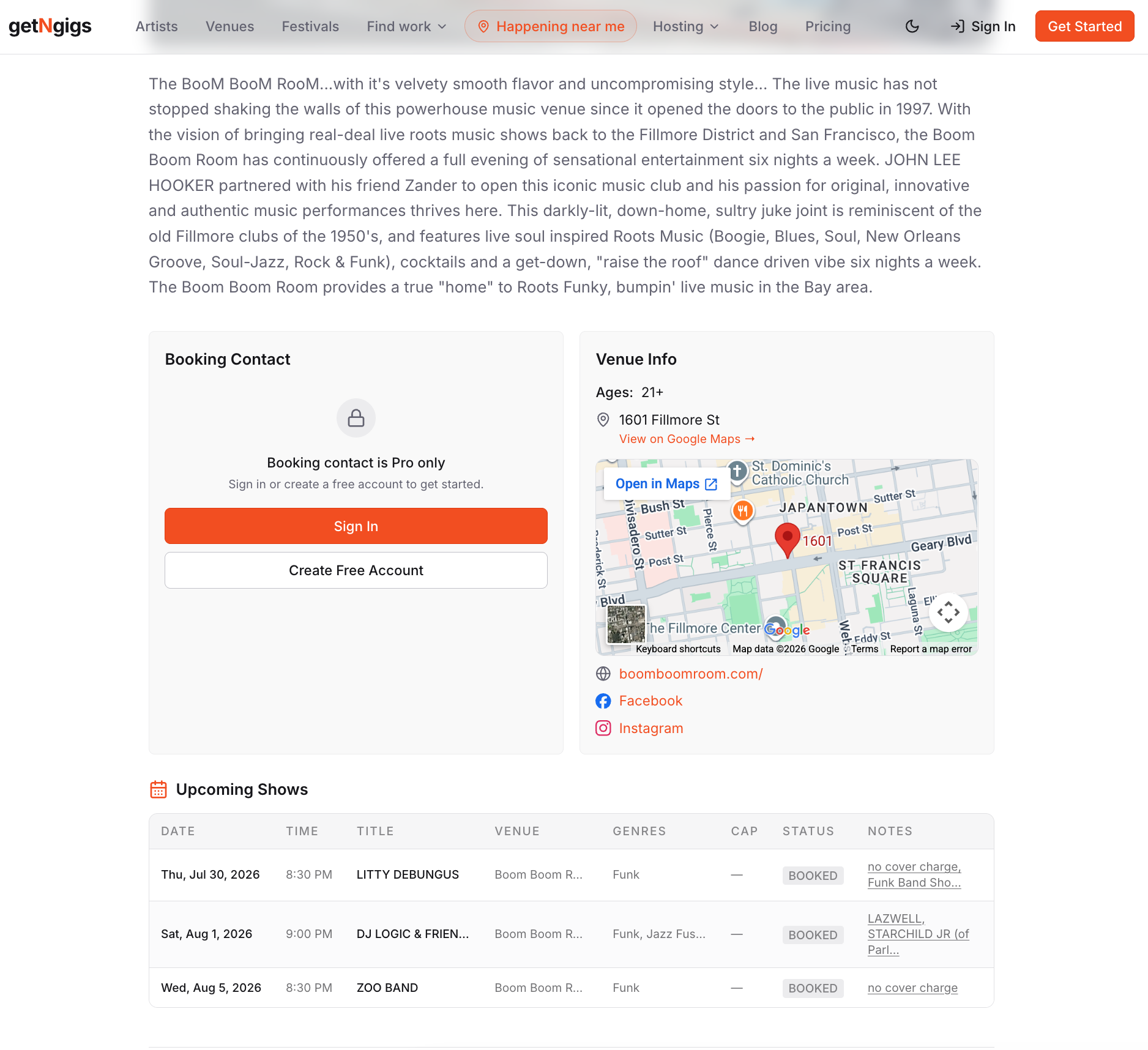
Task: Open the Festivals nav item
Action: pos(310,26)
